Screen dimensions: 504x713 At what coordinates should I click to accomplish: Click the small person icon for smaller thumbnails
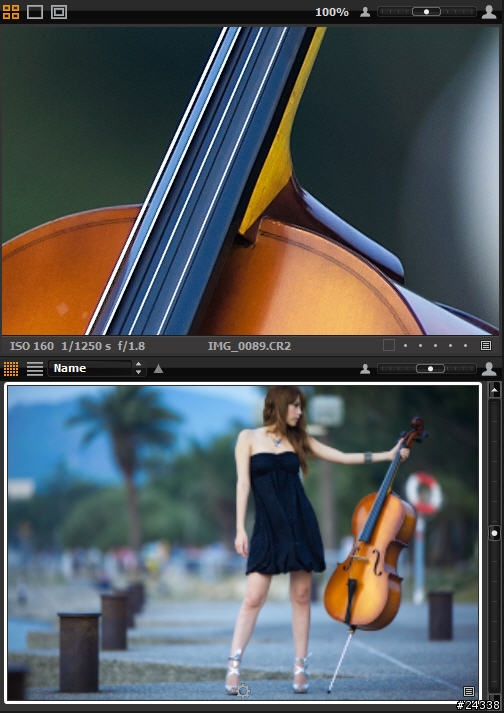pyautogui.click(x=365, y=369)
